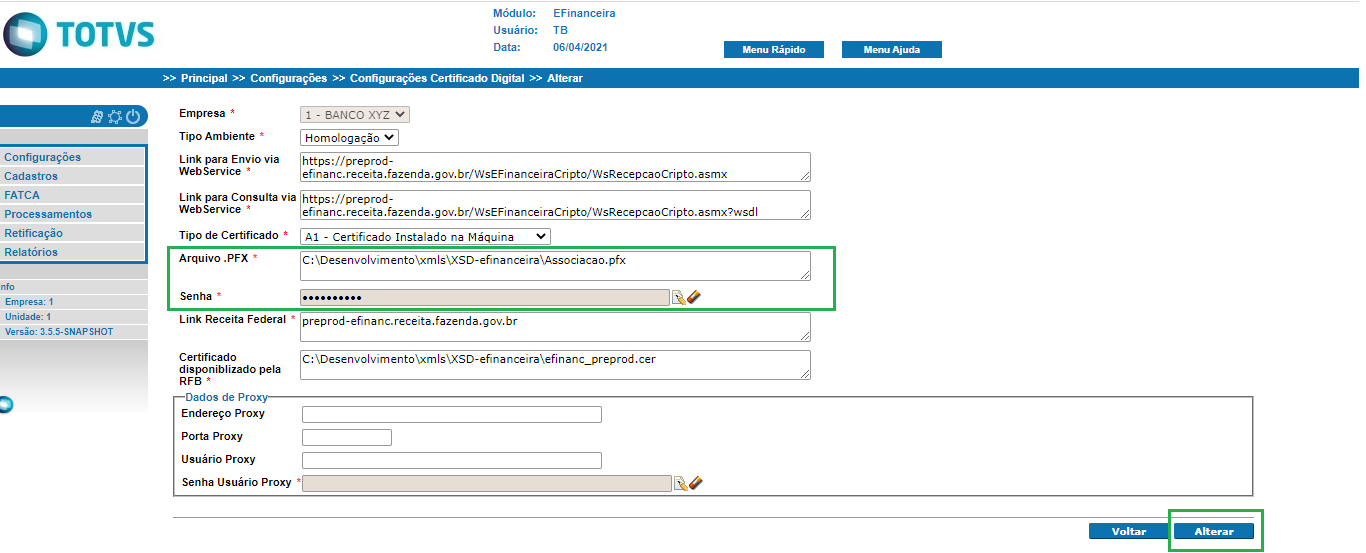This screenshot has width=1366, height=553.
Task: Click the Endereço Proxy input field
Action: [452, 415]
